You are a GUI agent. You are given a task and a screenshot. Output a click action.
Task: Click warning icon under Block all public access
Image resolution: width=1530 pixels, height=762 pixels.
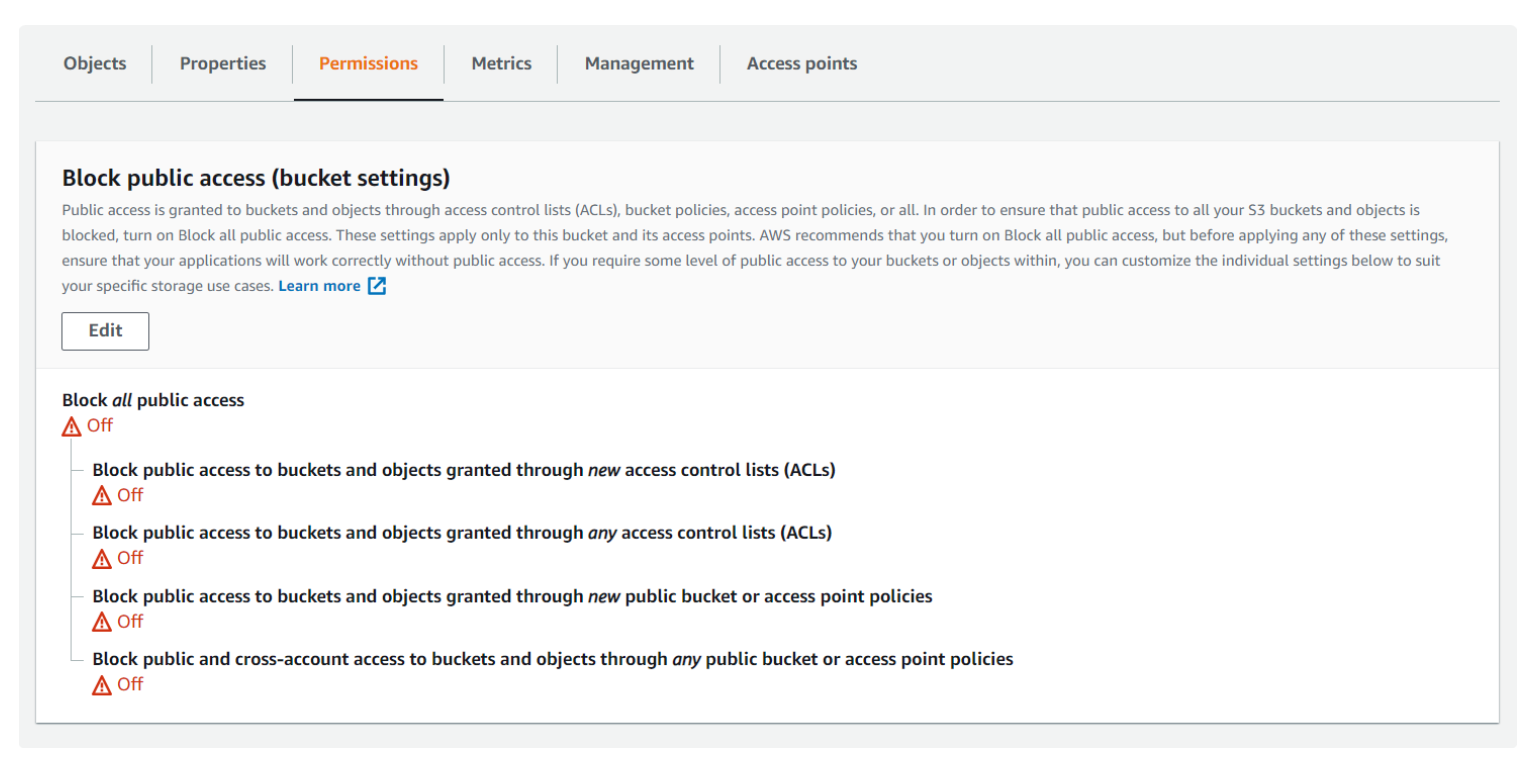71,426
